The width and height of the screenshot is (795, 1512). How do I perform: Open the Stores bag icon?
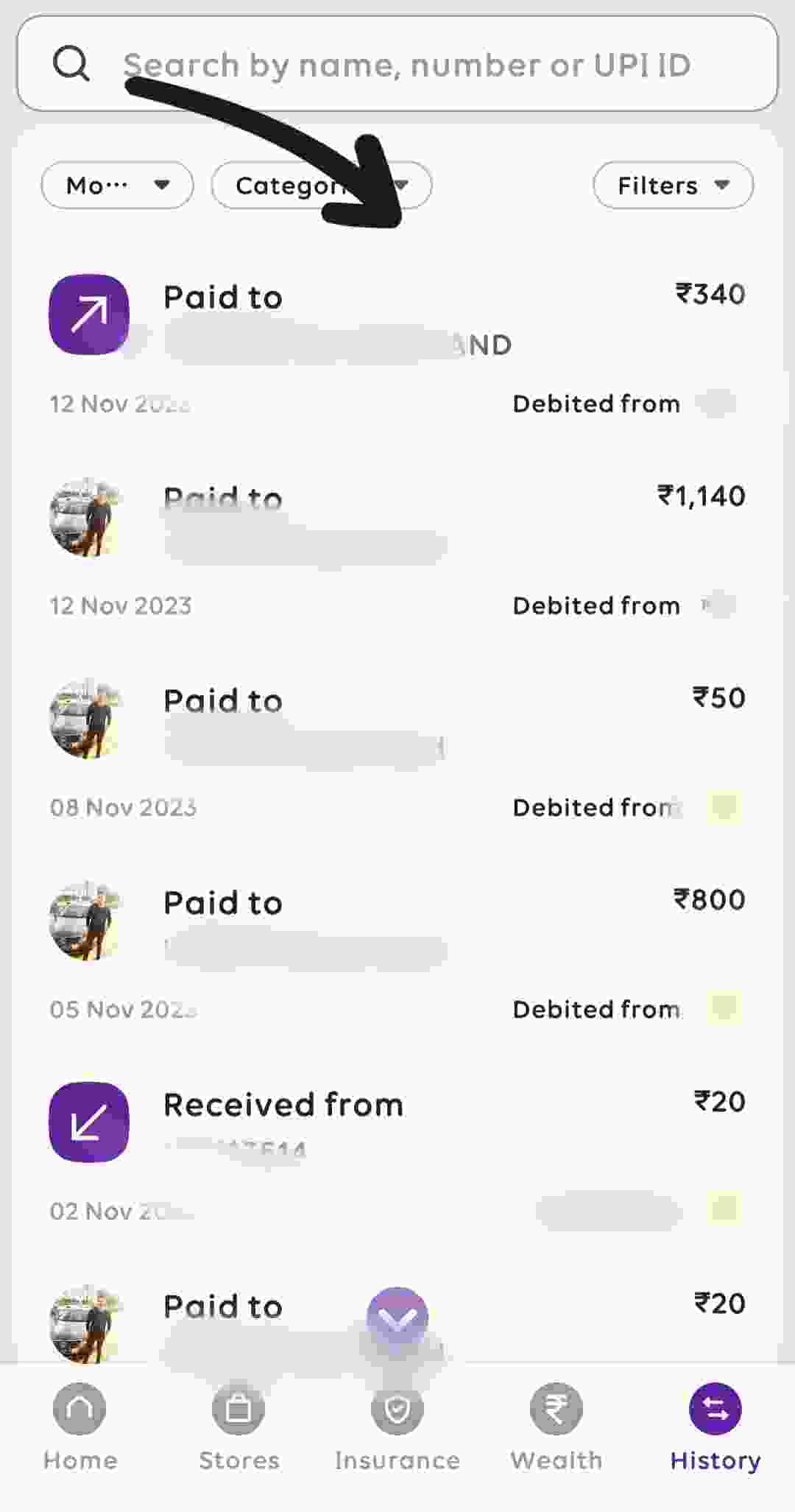pos(239,1409)
